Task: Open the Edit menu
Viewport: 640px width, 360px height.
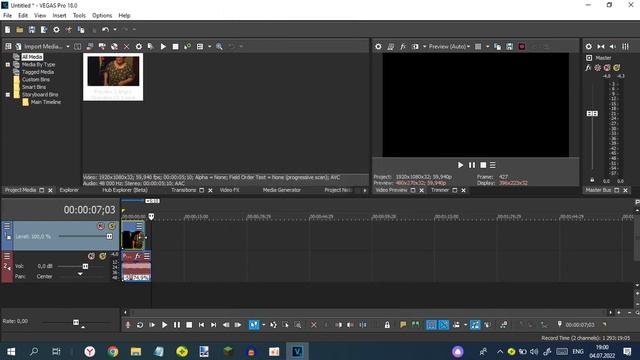Action: [23, 16]
